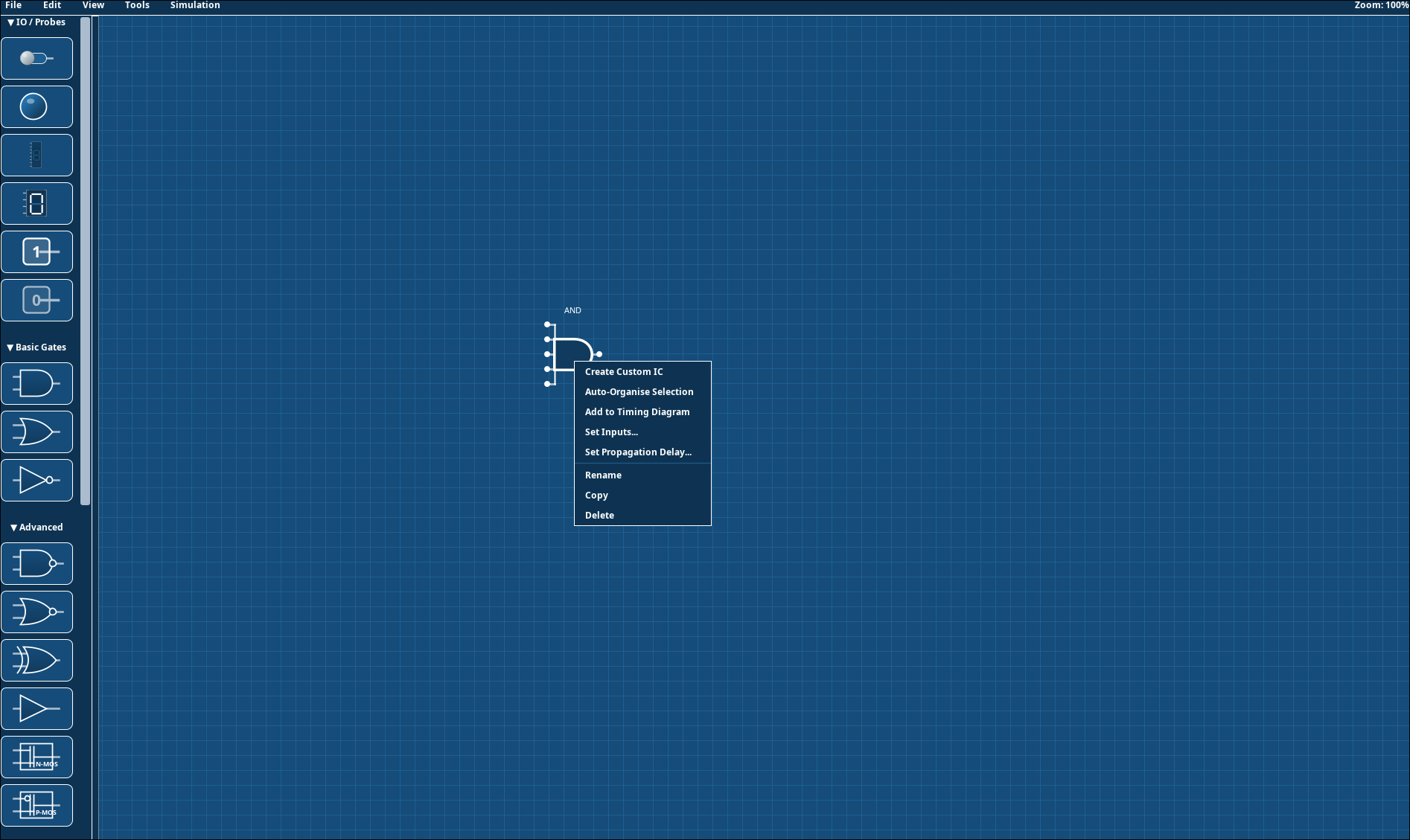This screenshot has width=1410, height=840.
Task: Click the bottom input pin of AND gate
Action: pyautogui.click(x=547, y=384)
